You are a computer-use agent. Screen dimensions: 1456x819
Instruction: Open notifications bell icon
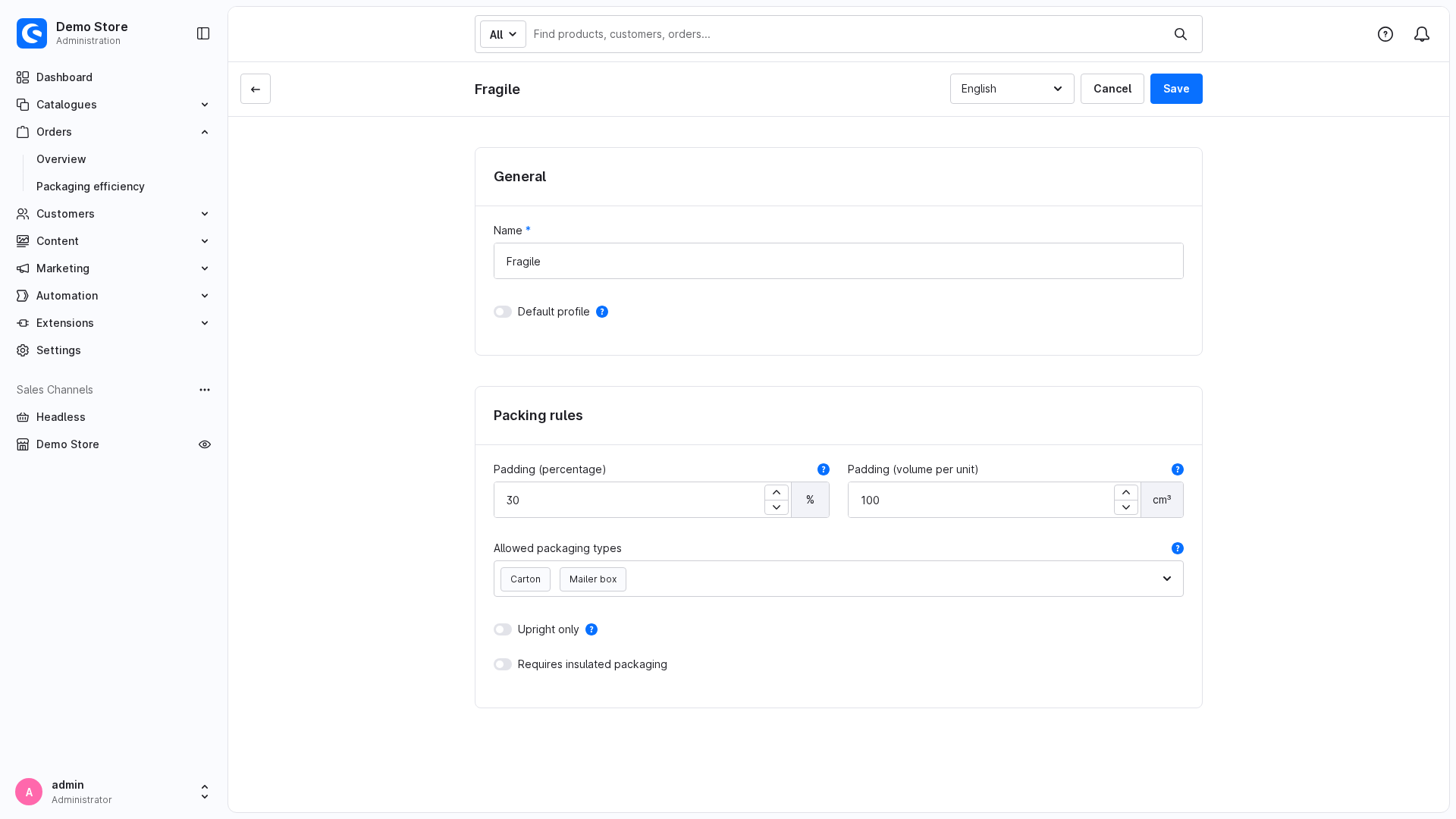click(x=1422, y=34)
